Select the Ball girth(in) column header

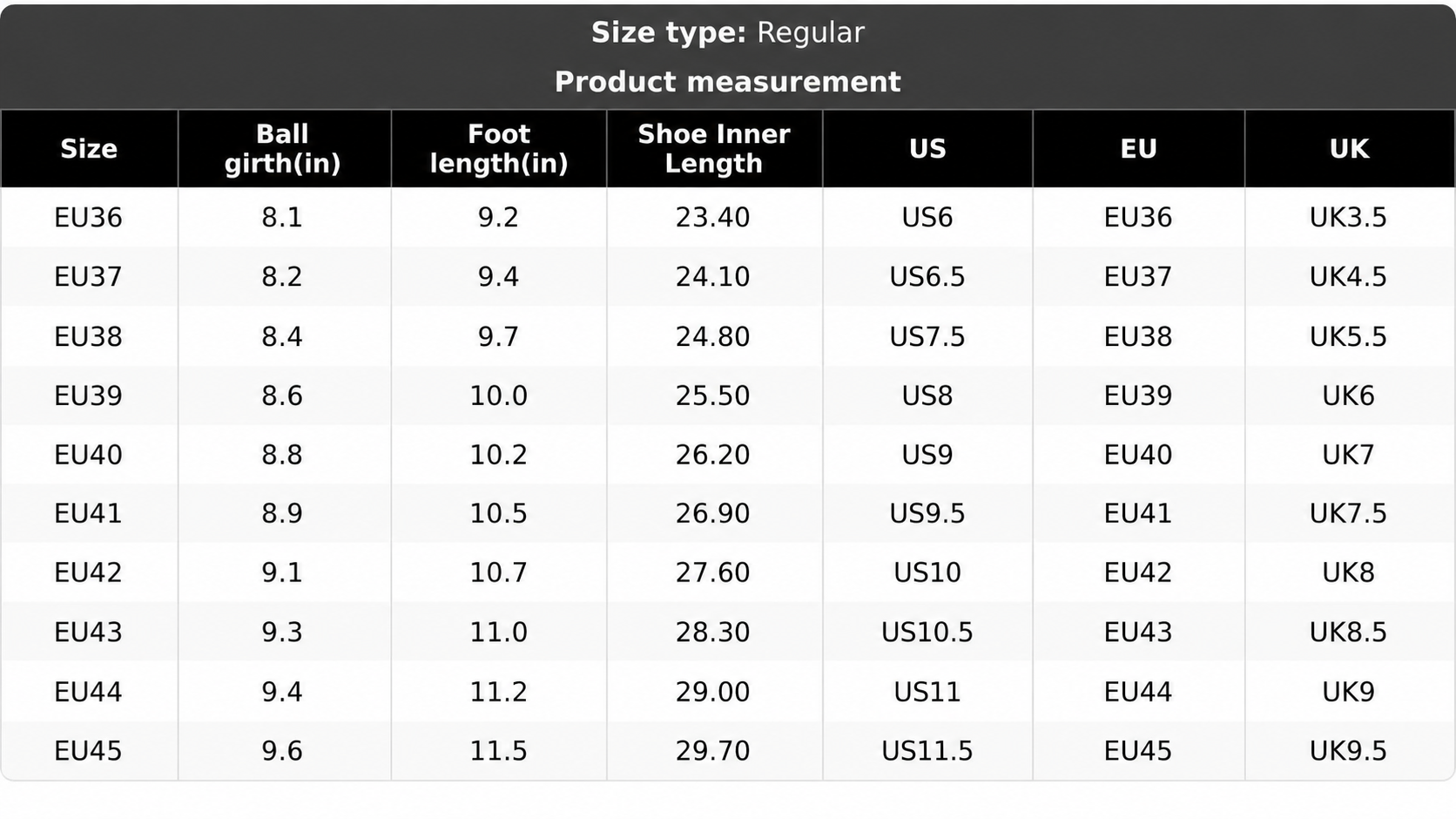(x=282, y=149)
